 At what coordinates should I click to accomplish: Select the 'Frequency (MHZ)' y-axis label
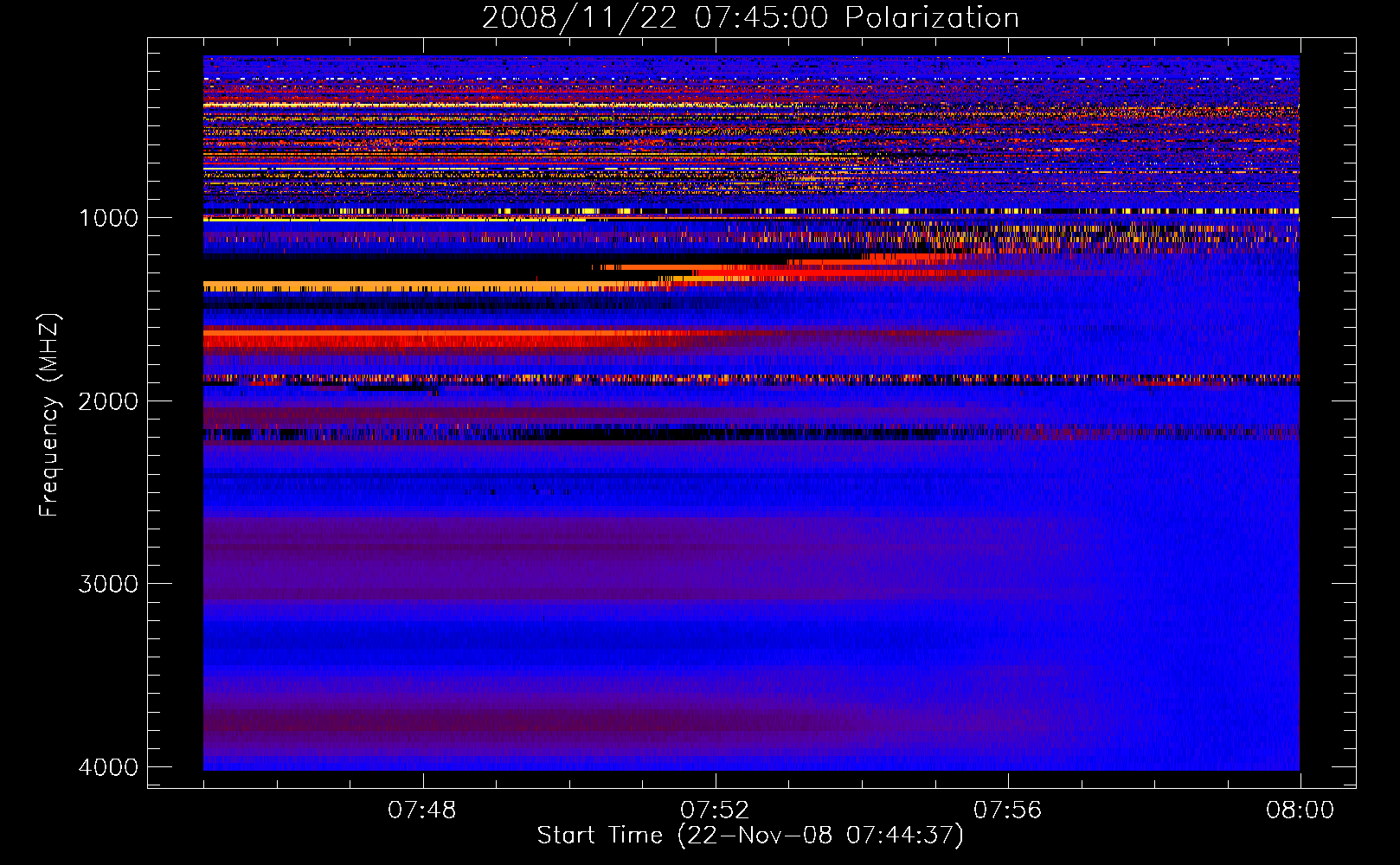[x=49, y=415]
